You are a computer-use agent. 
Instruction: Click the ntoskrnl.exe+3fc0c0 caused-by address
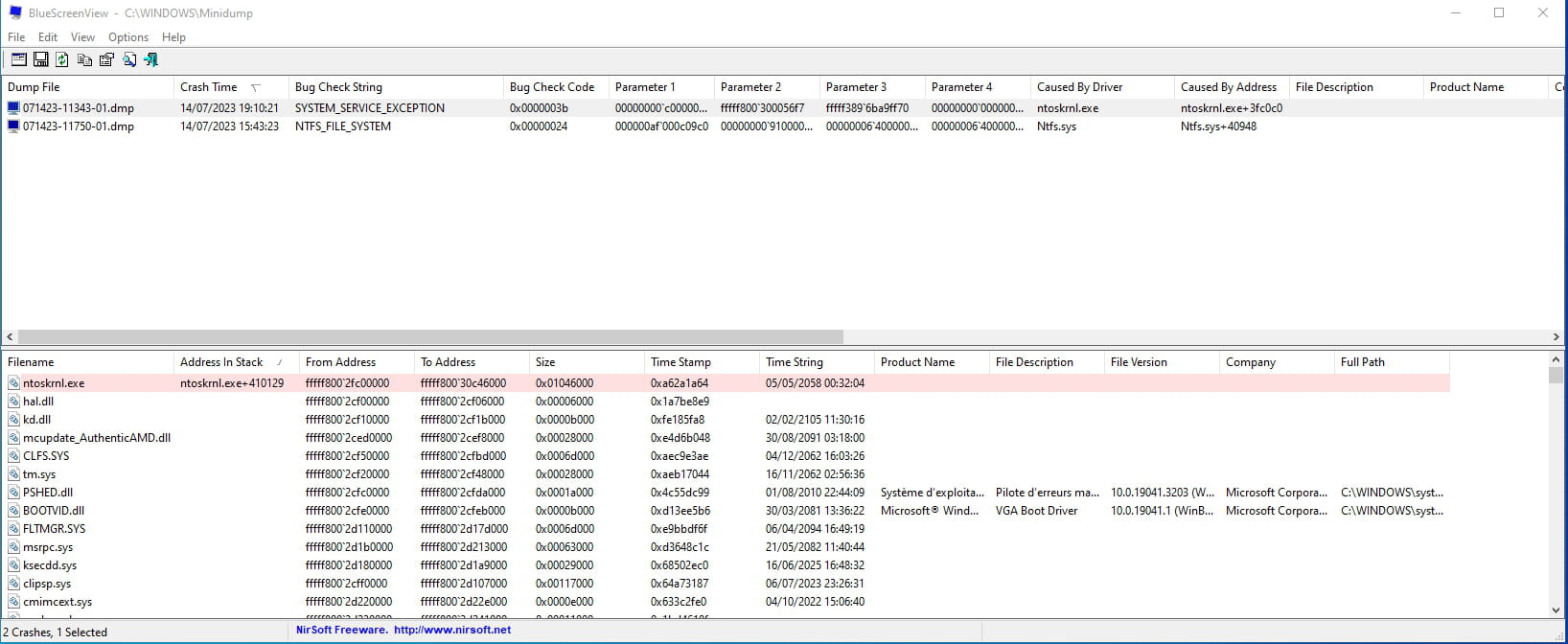point(1232,108)
